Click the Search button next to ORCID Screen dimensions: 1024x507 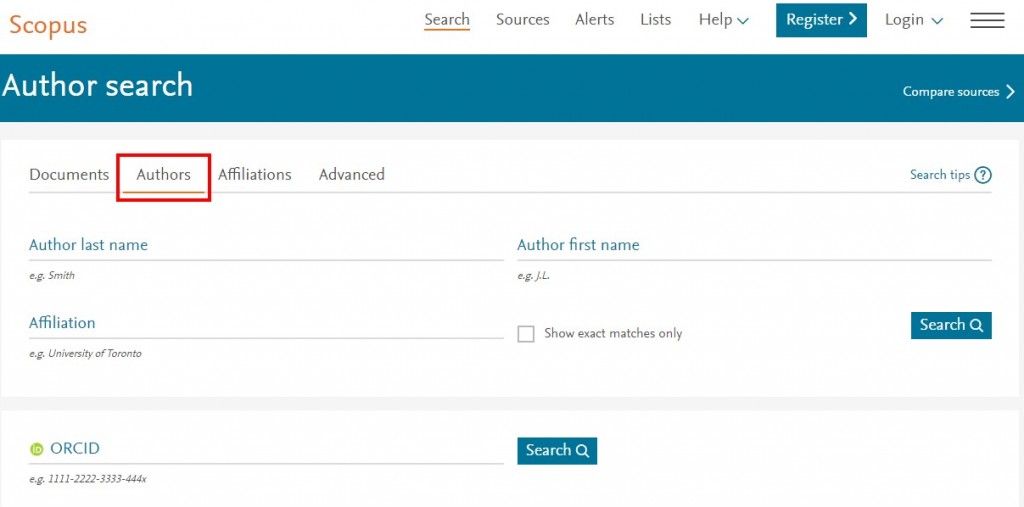(557, 451)
